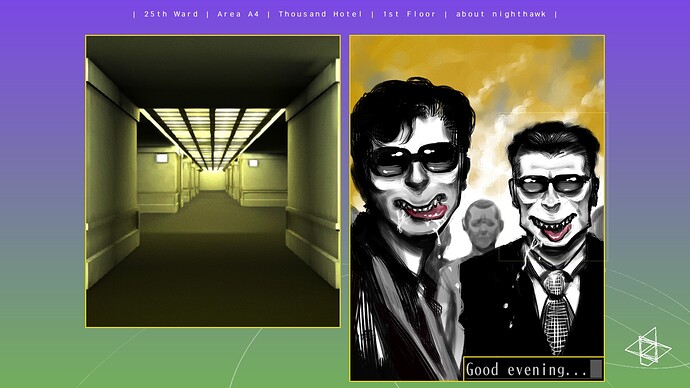This screenshot has width=690, height=388.
Task: Click the left man's grinning mouth
Action: click(x=420, y=210)
